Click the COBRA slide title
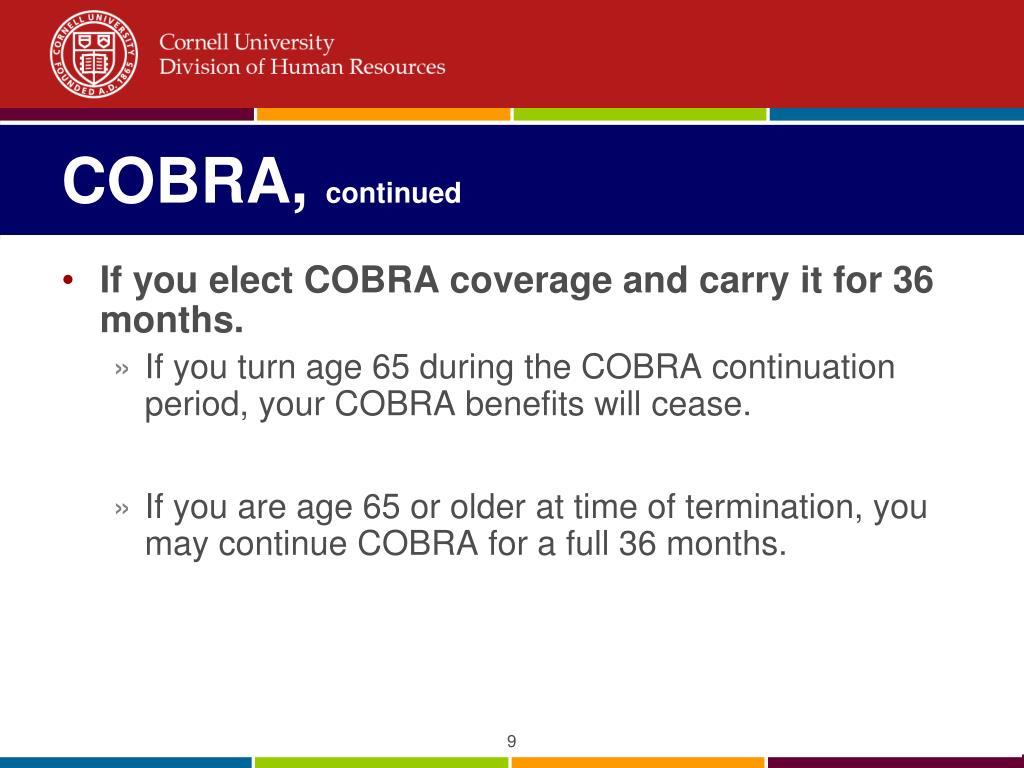The width and height of the screenshot is (1024, 768). pos(184,182)
